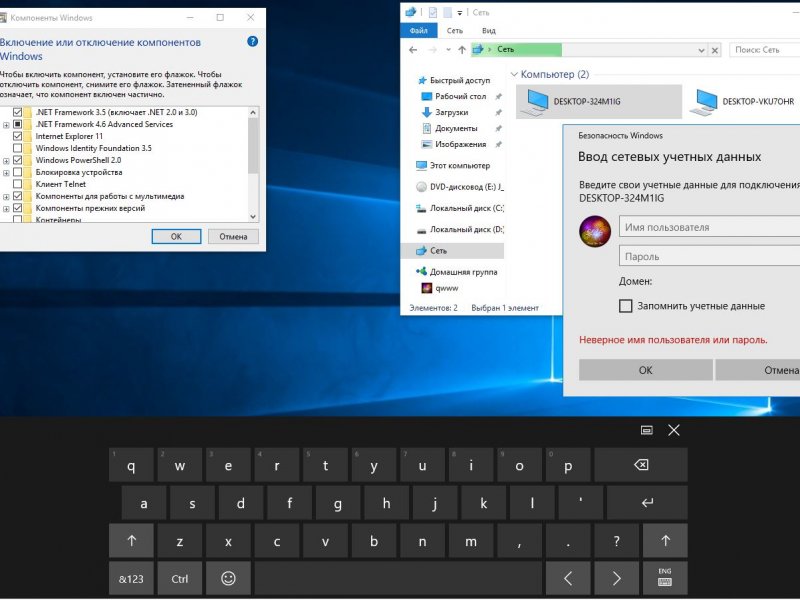Toggle .NET Framework 4.6 Advanced Services checkbox
This screenshot has height=600, width=800.
[x=17, y=124]
